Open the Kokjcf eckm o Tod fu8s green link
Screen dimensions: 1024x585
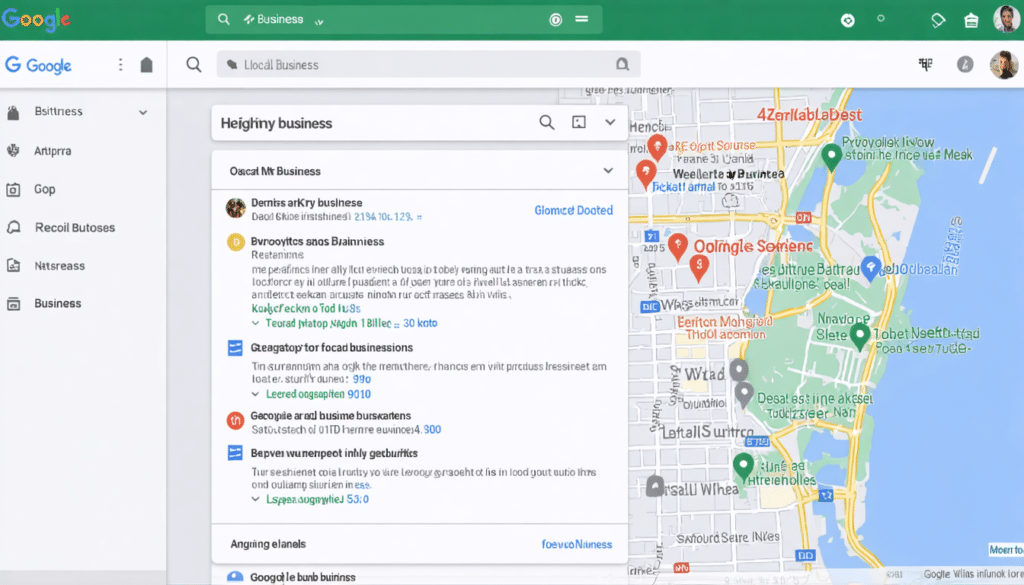[306, 308]
